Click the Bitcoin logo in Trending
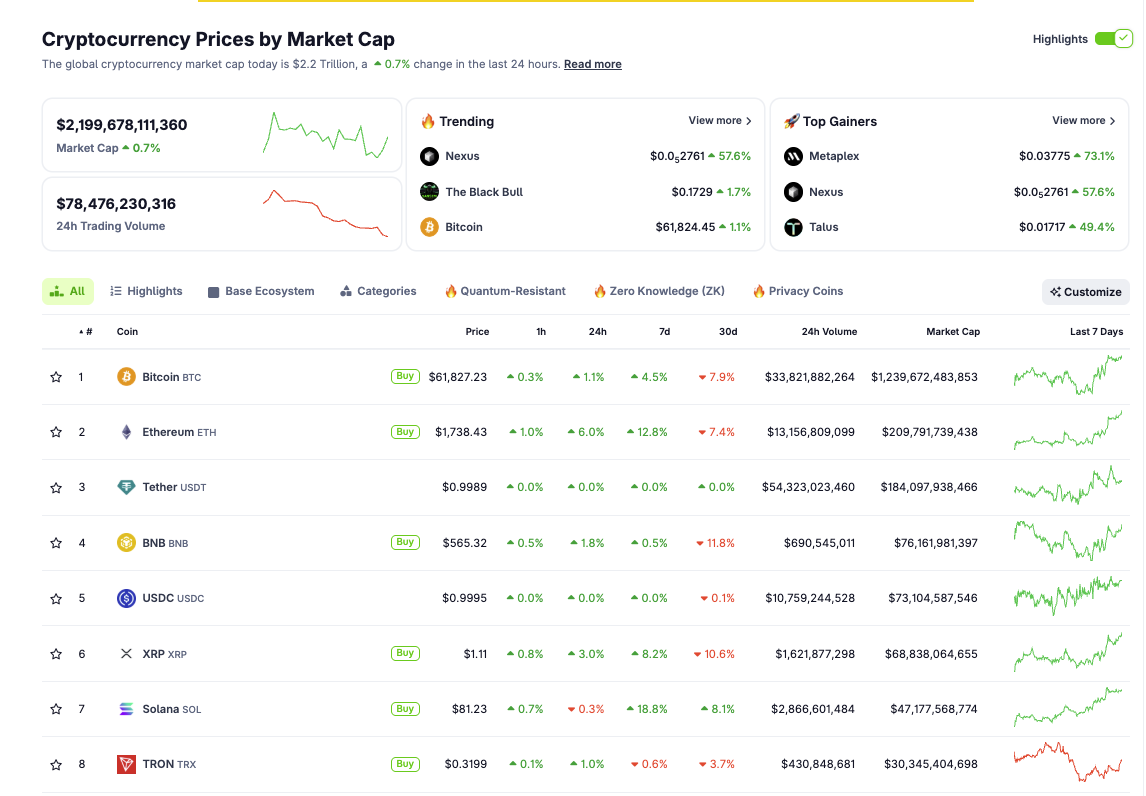This screenshot has height=796, width=1146. pyautogui.click(x=430, y=227)
